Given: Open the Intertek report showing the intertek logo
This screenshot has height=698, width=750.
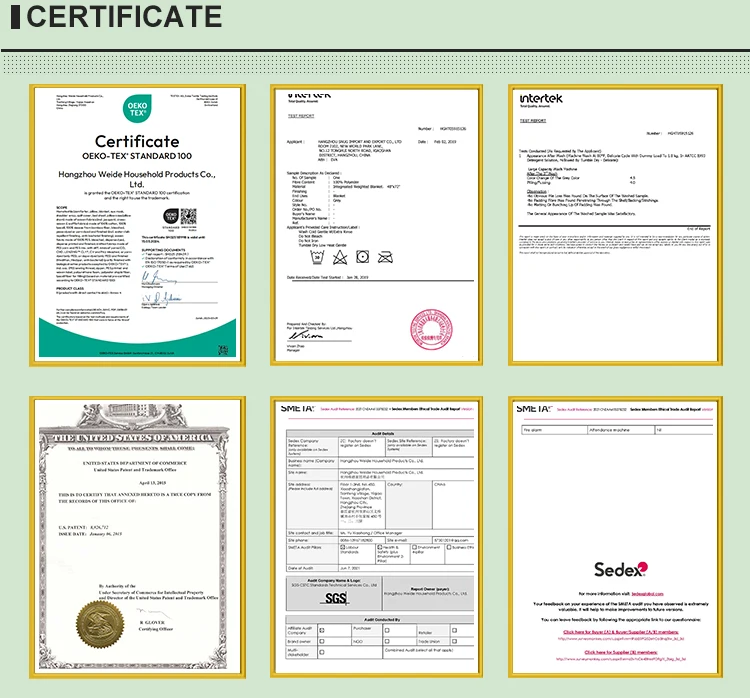Looking at the screenshot, I should 615,225.
